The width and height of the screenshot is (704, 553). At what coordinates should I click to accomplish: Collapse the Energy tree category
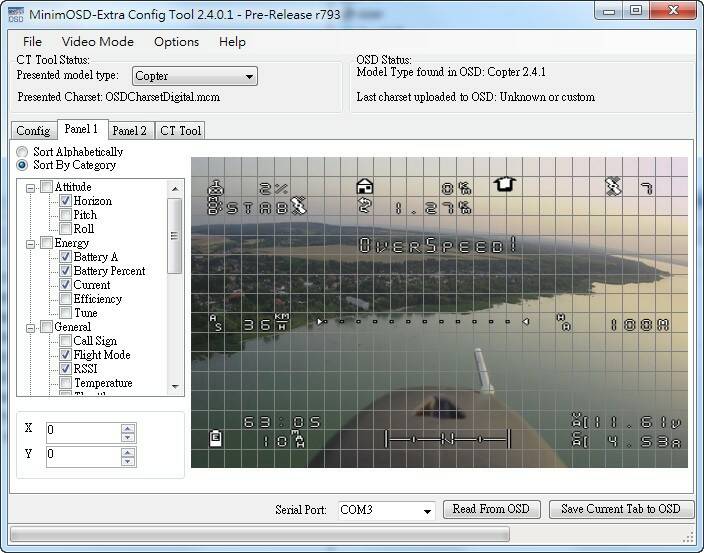pyautogui.click(x=31, y=243)
